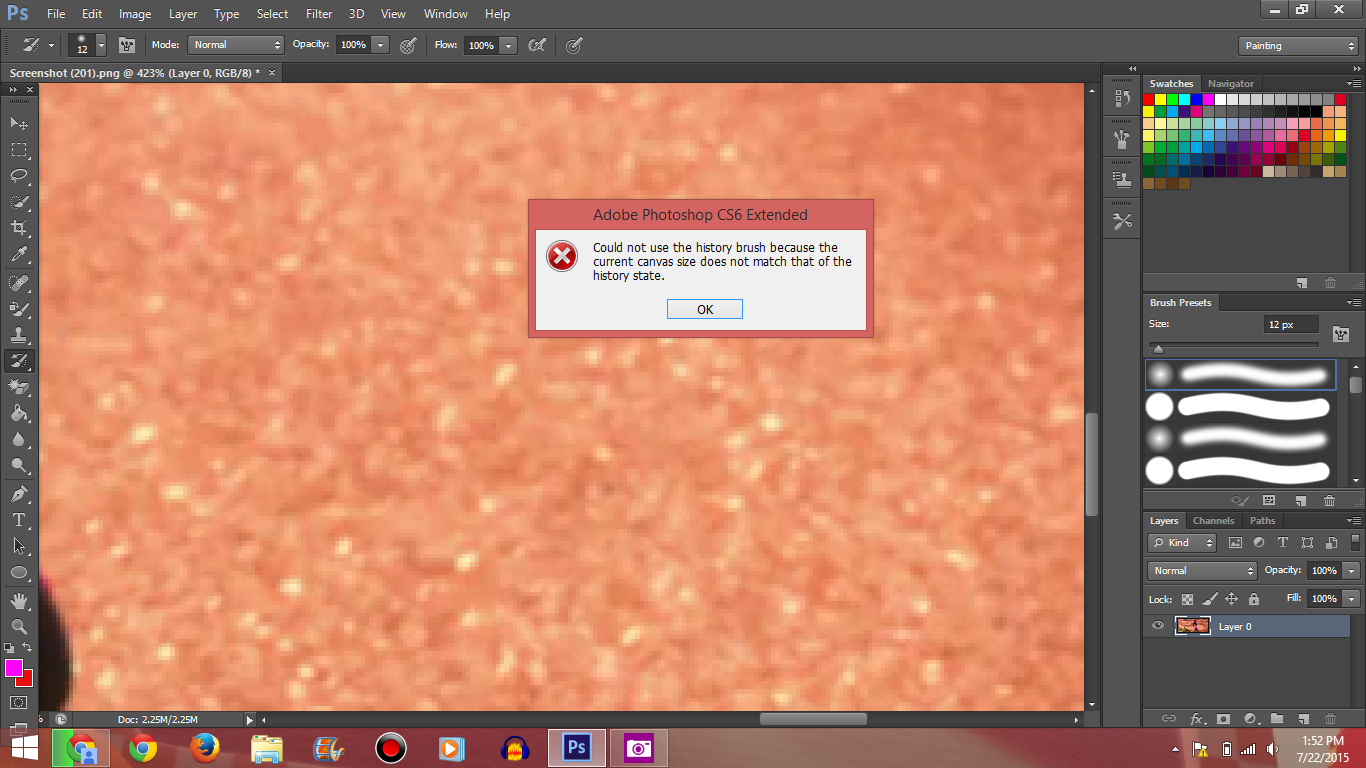Select the Blur tool

(19, 439)
